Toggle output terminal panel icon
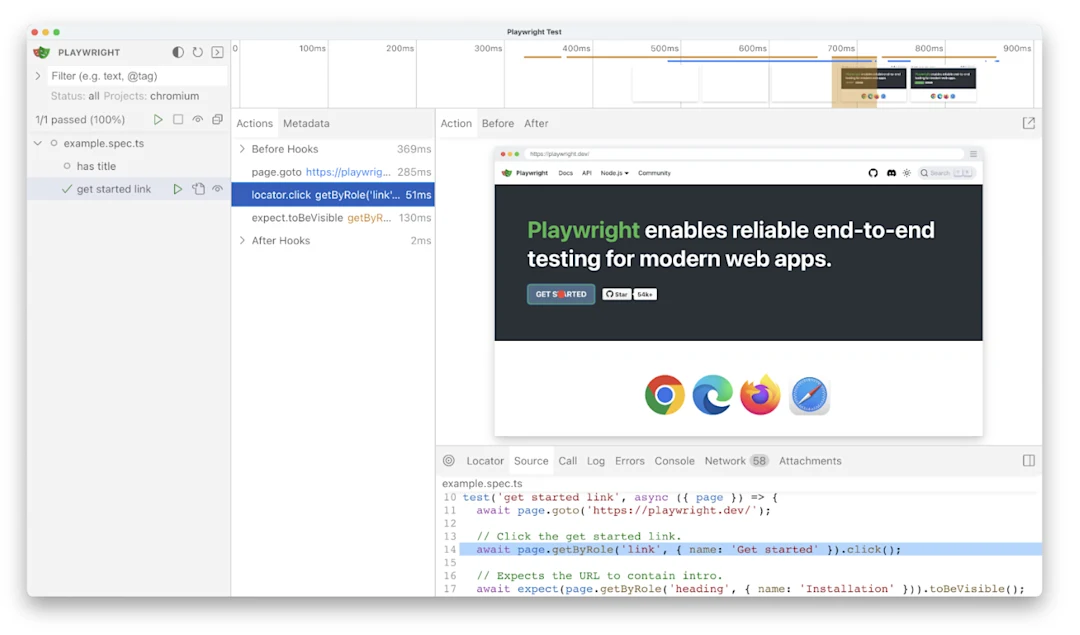The image size is (1080, 635). [218, 52]
